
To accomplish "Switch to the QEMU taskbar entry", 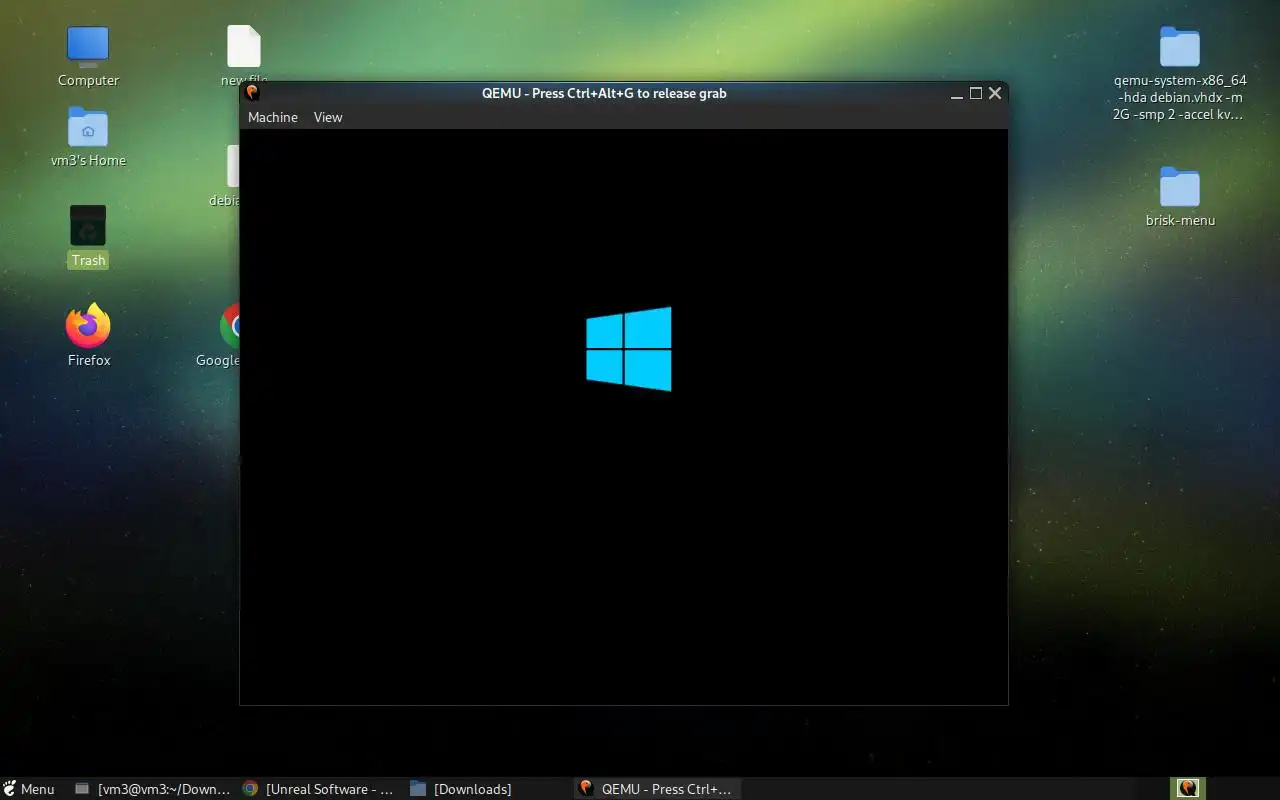I will [656, 789].
